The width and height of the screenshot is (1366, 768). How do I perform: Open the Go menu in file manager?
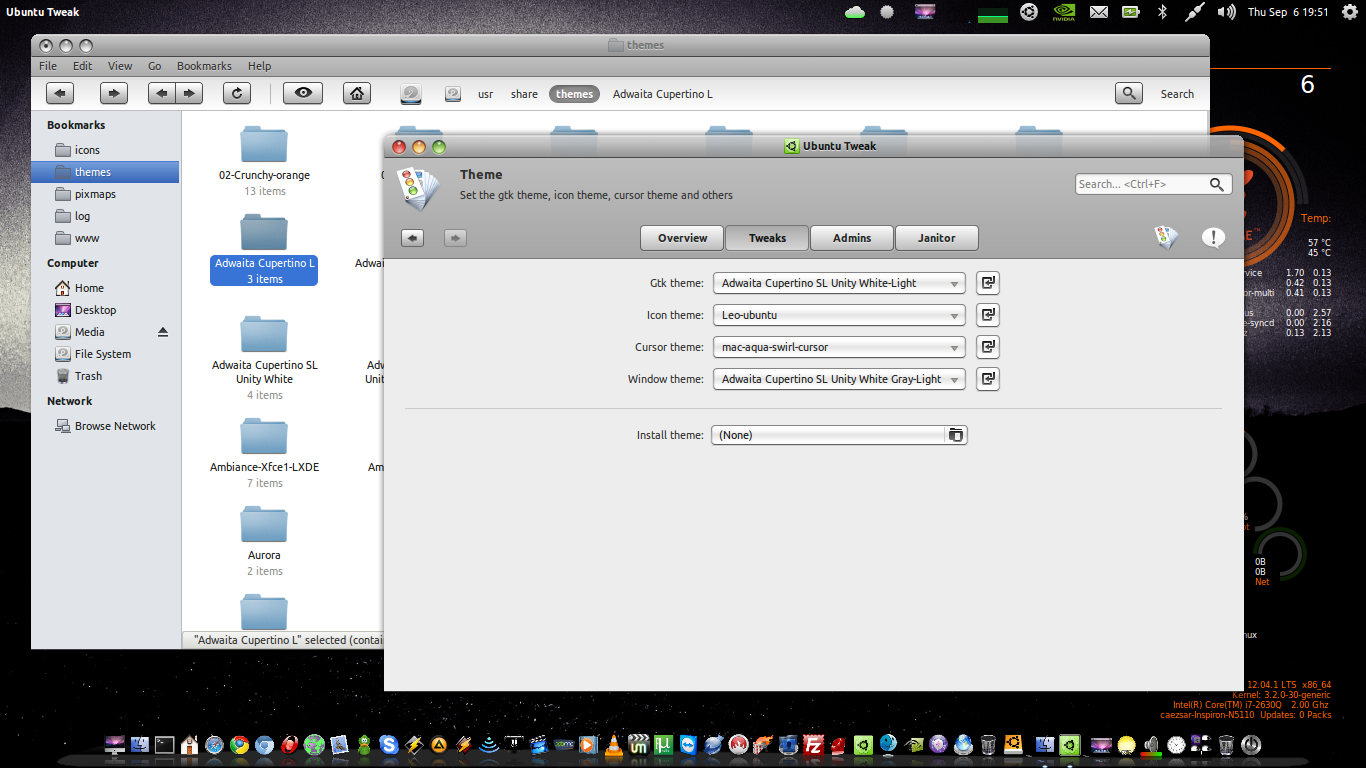click(155, 66)
